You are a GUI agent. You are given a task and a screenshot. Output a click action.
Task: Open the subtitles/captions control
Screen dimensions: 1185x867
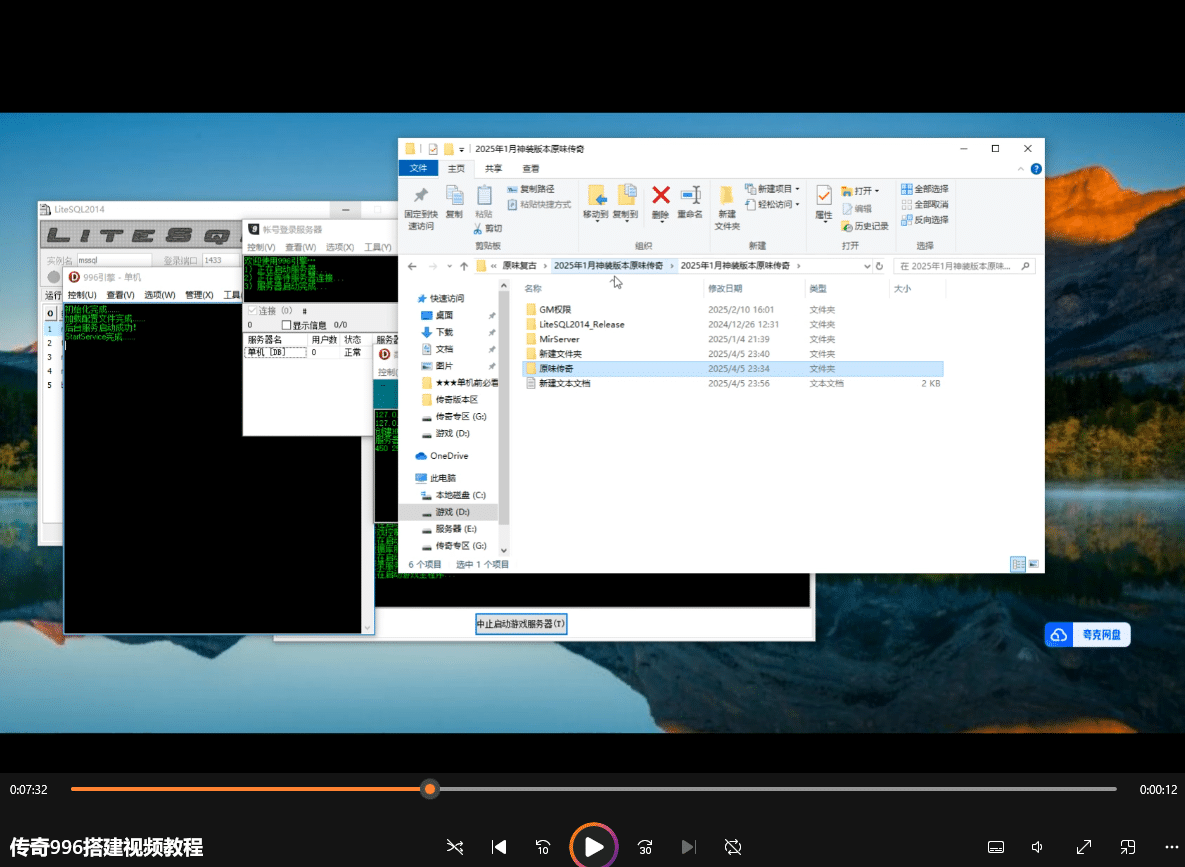coord(996,847)
